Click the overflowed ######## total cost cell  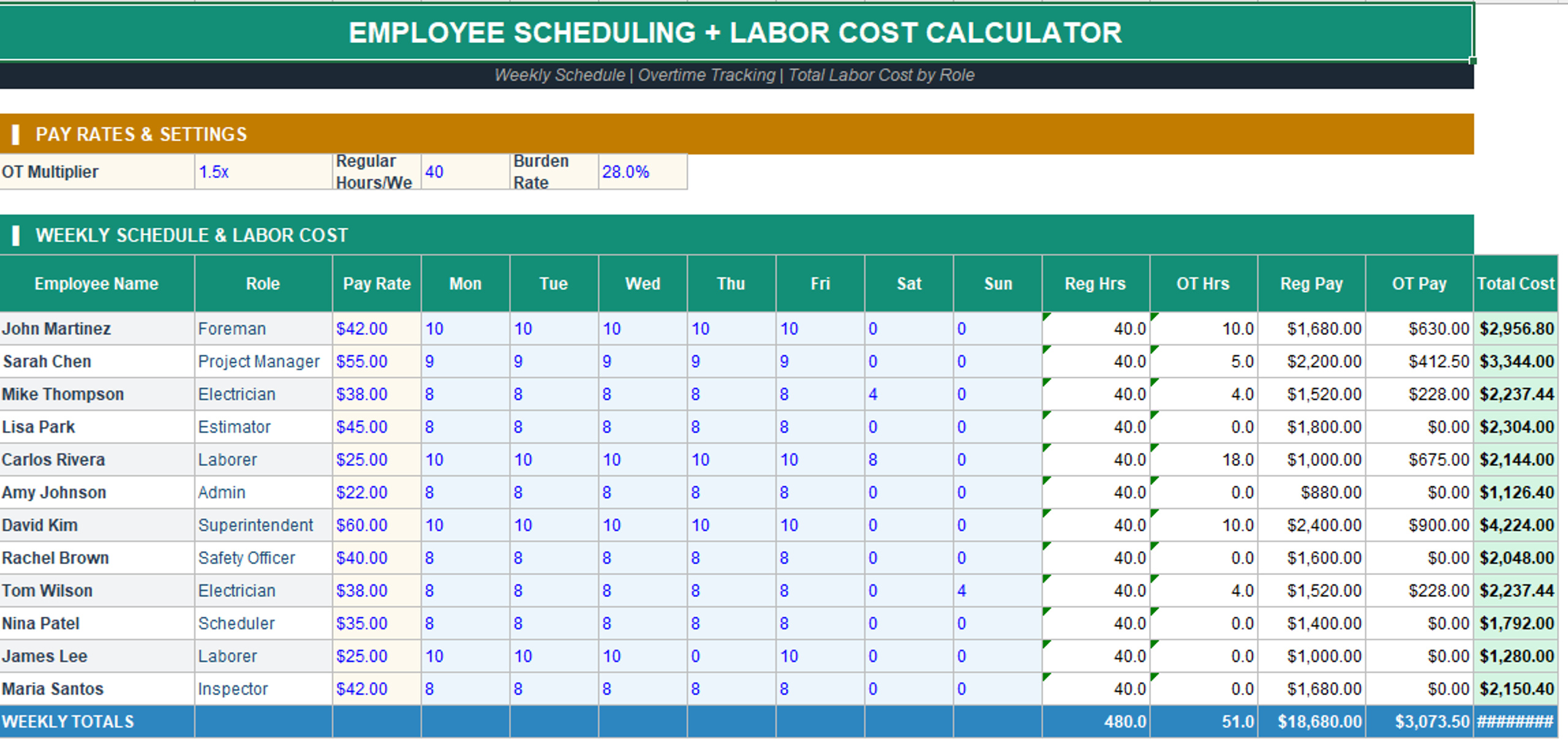(1515, 722)
